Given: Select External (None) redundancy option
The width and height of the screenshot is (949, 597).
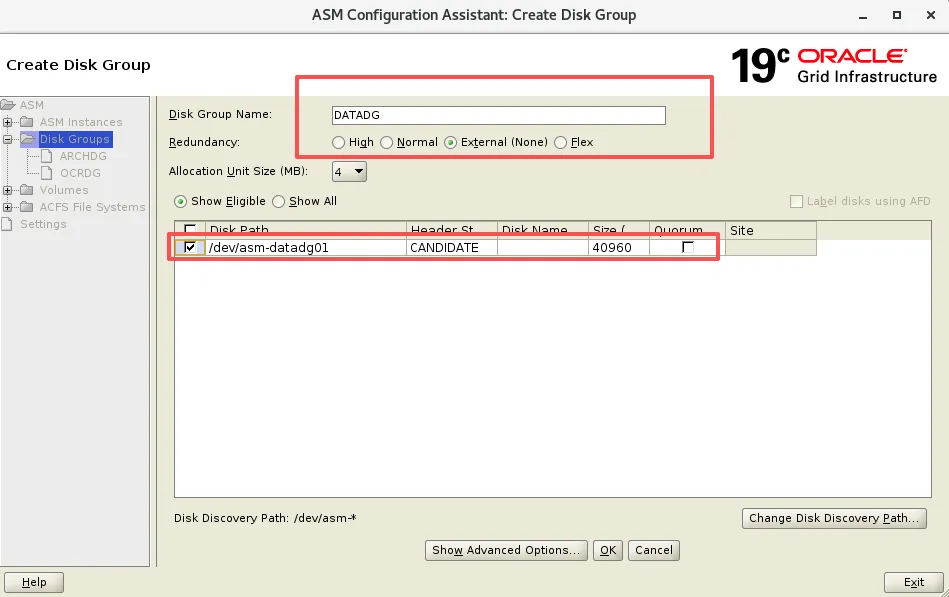Looking at the screenshot, I should [450, 142].
